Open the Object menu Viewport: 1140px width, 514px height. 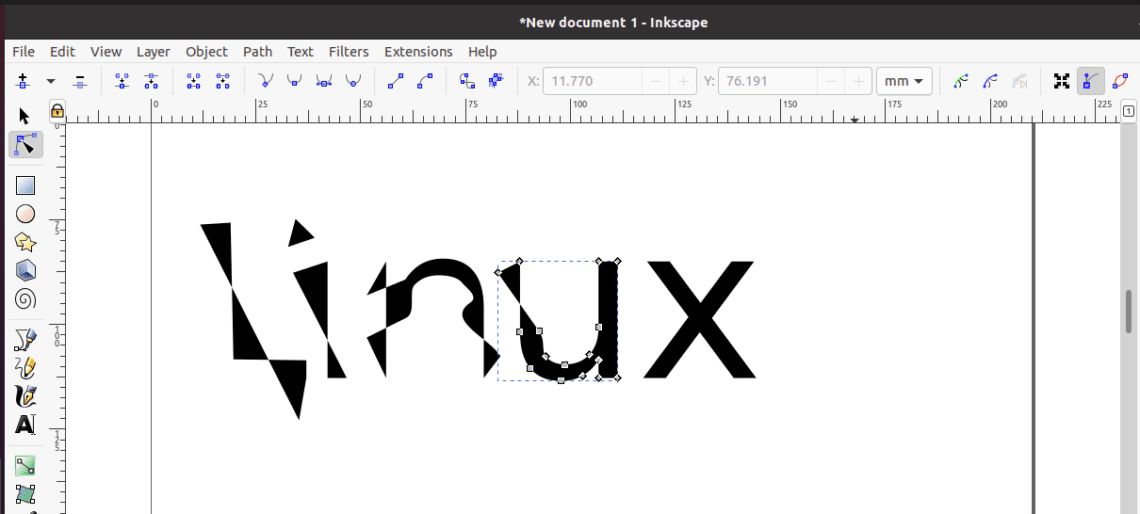[x=206, y=52]
